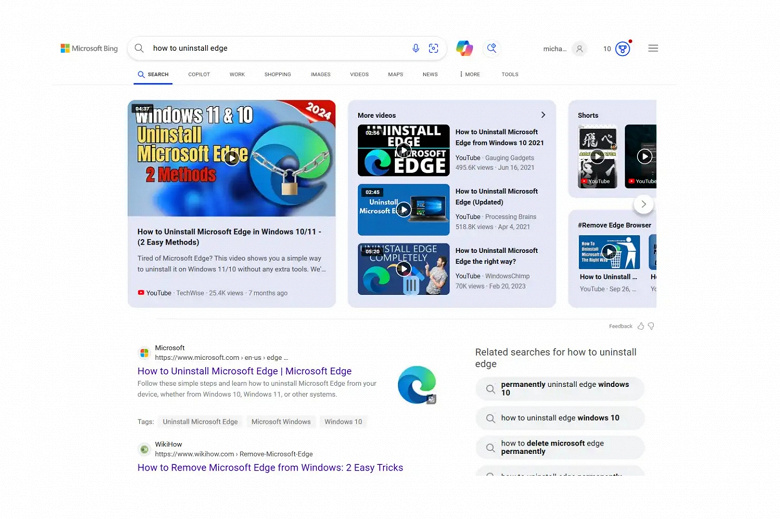Click the Microsoft Bing logo
This screenshot has width=780, height=519.
(89, 48)
